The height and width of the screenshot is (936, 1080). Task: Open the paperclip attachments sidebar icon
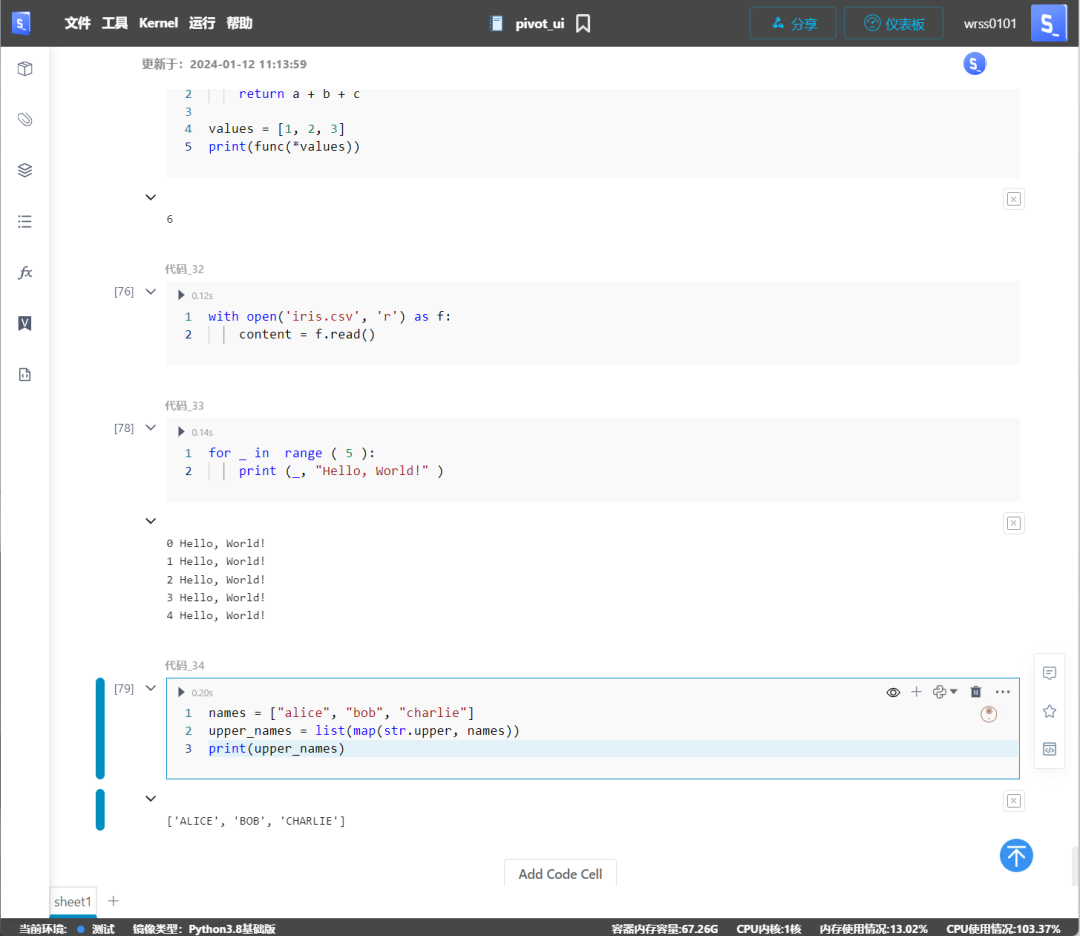[x=25, y=120]
